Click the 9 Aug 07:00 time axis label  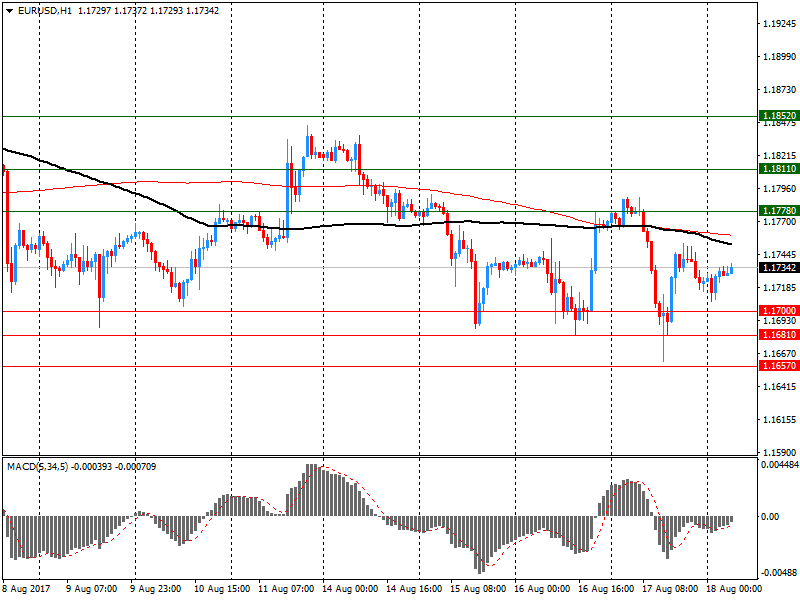point(92,589)
